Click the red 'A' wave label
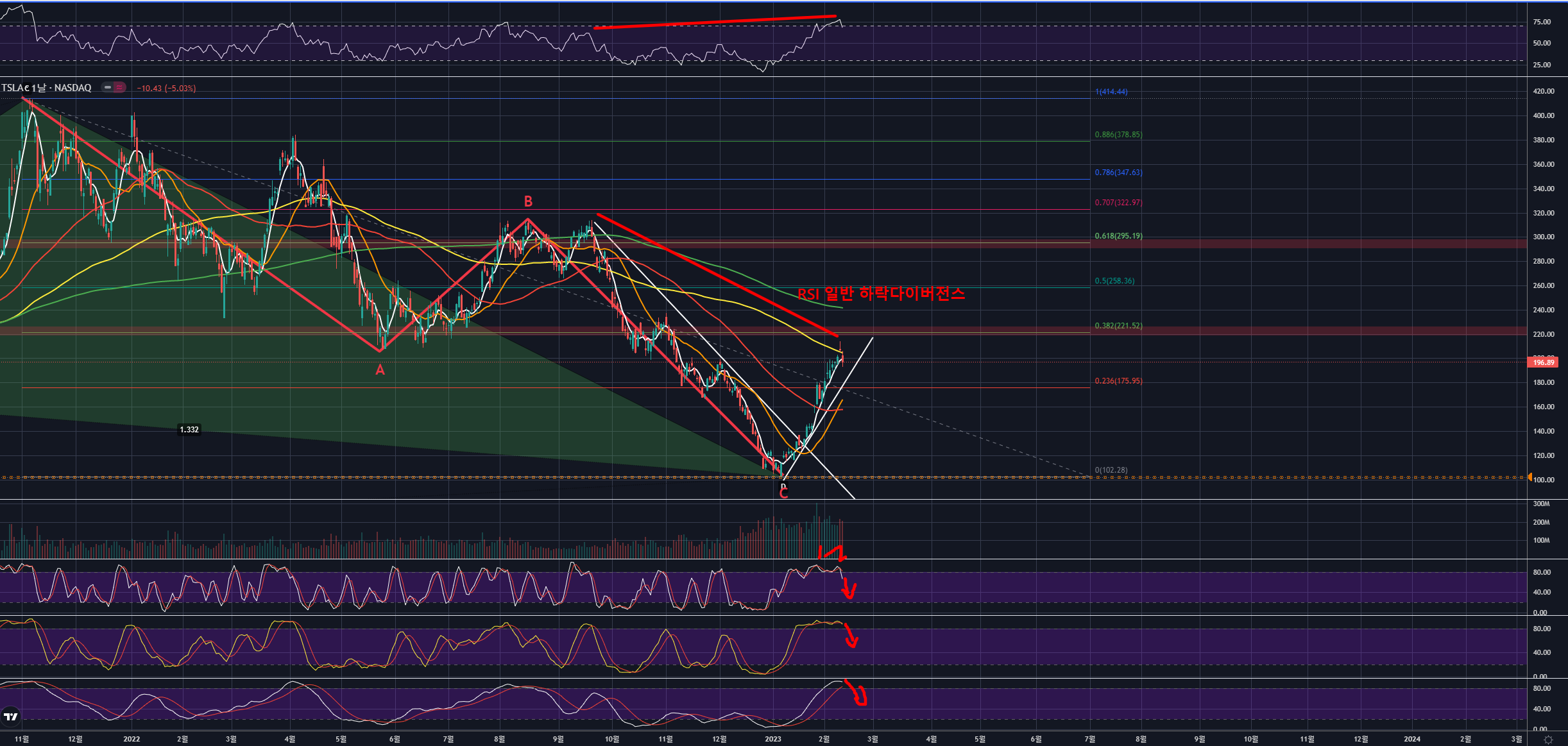The width and height of the screenshot is (1568, 746). [380, 370]
